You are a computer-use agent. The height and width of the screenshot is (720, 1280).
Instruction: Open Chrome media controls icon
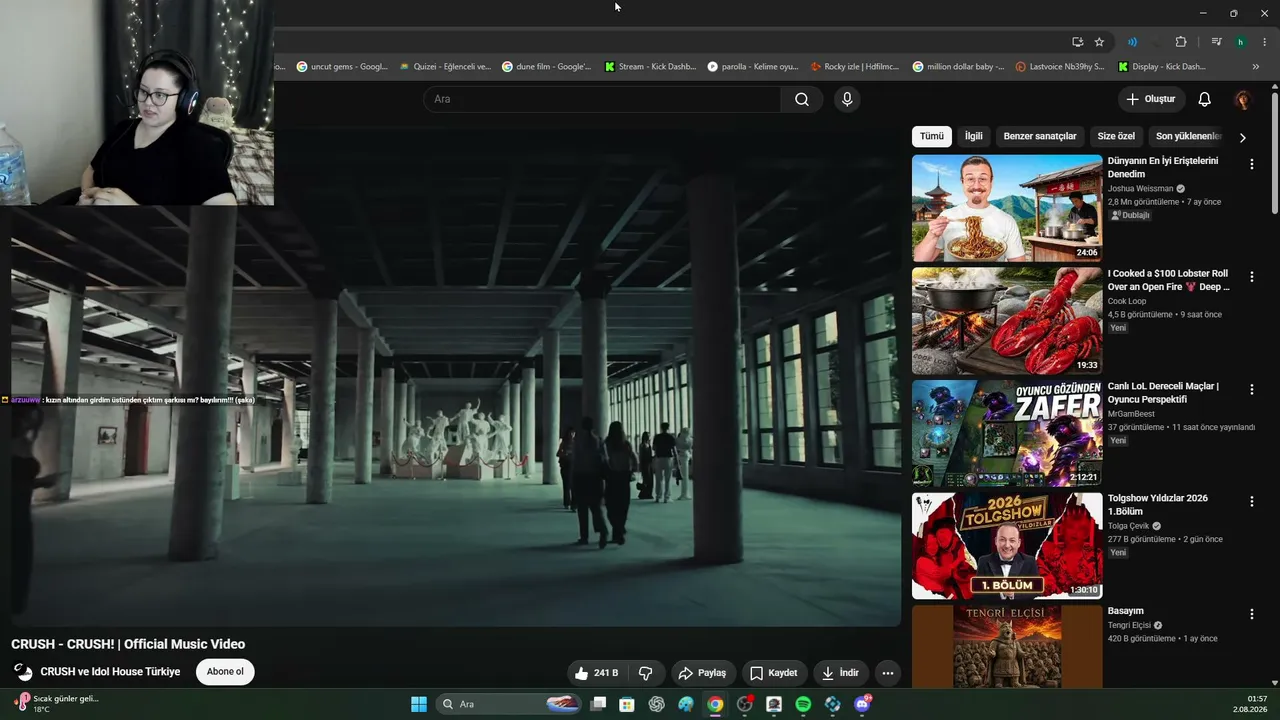pos(1216,42)
